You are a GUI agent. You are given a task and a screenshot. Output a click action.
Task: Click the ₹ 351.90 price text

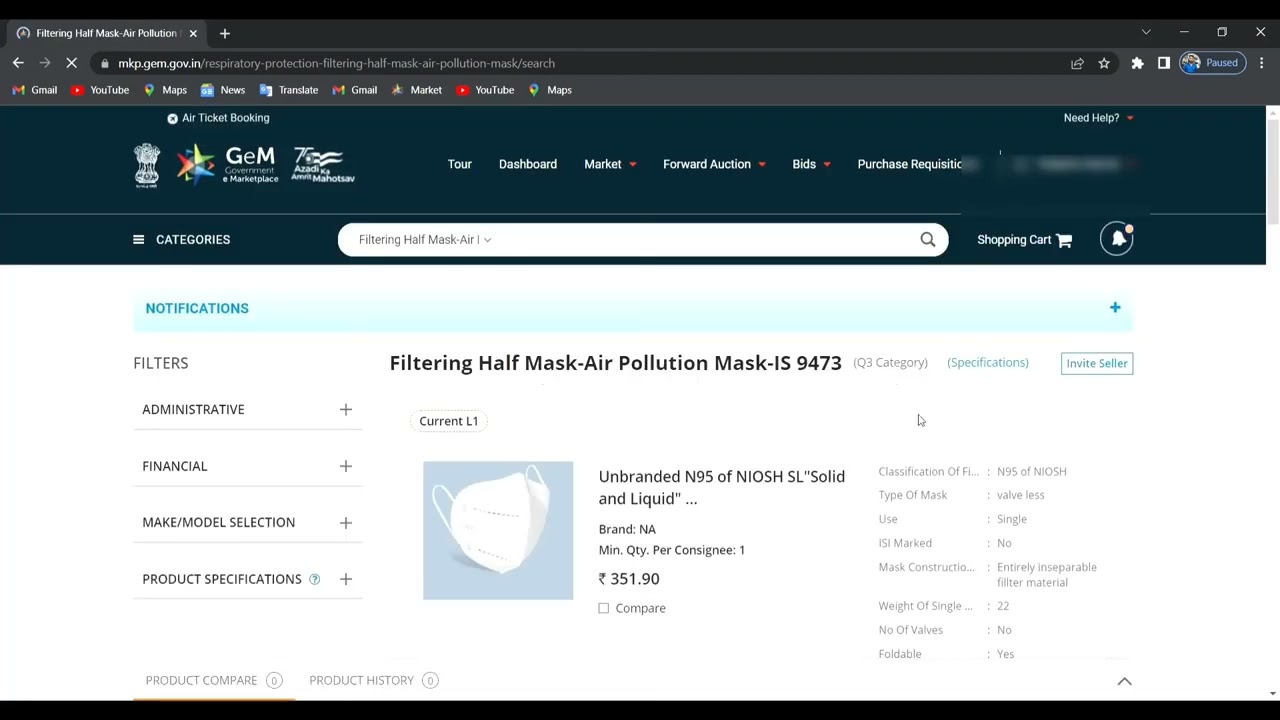tap(629, 579)
